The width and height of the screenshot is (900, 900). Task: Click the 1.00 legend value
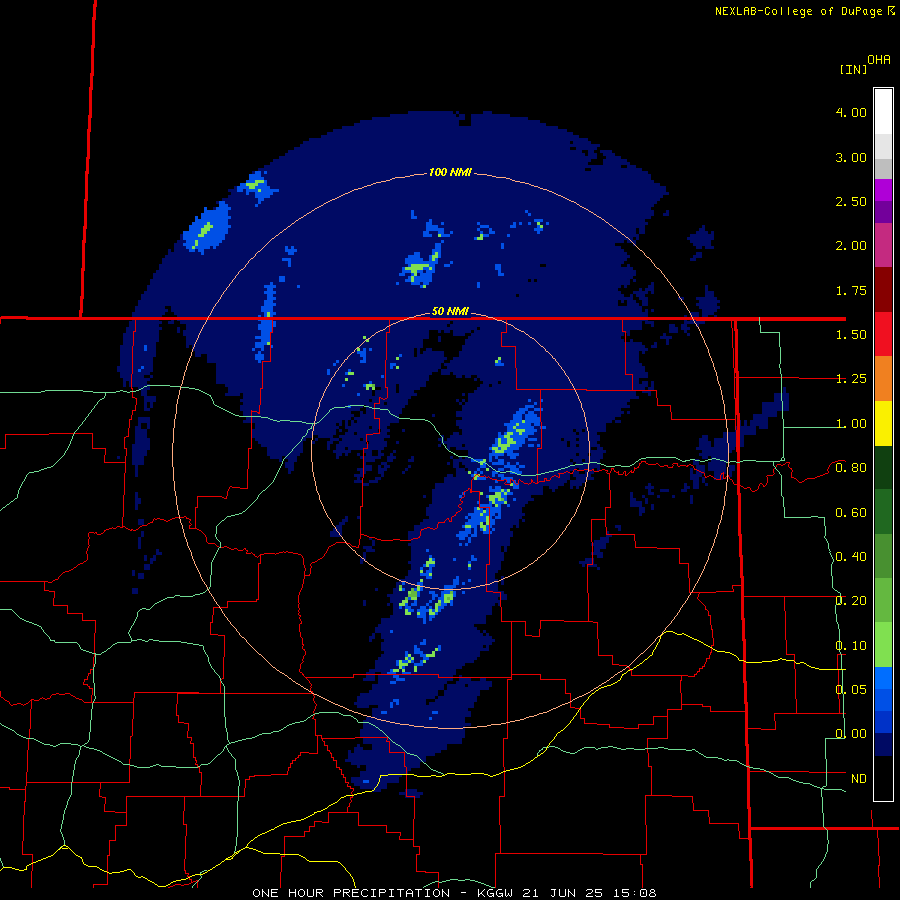point(851,424)
